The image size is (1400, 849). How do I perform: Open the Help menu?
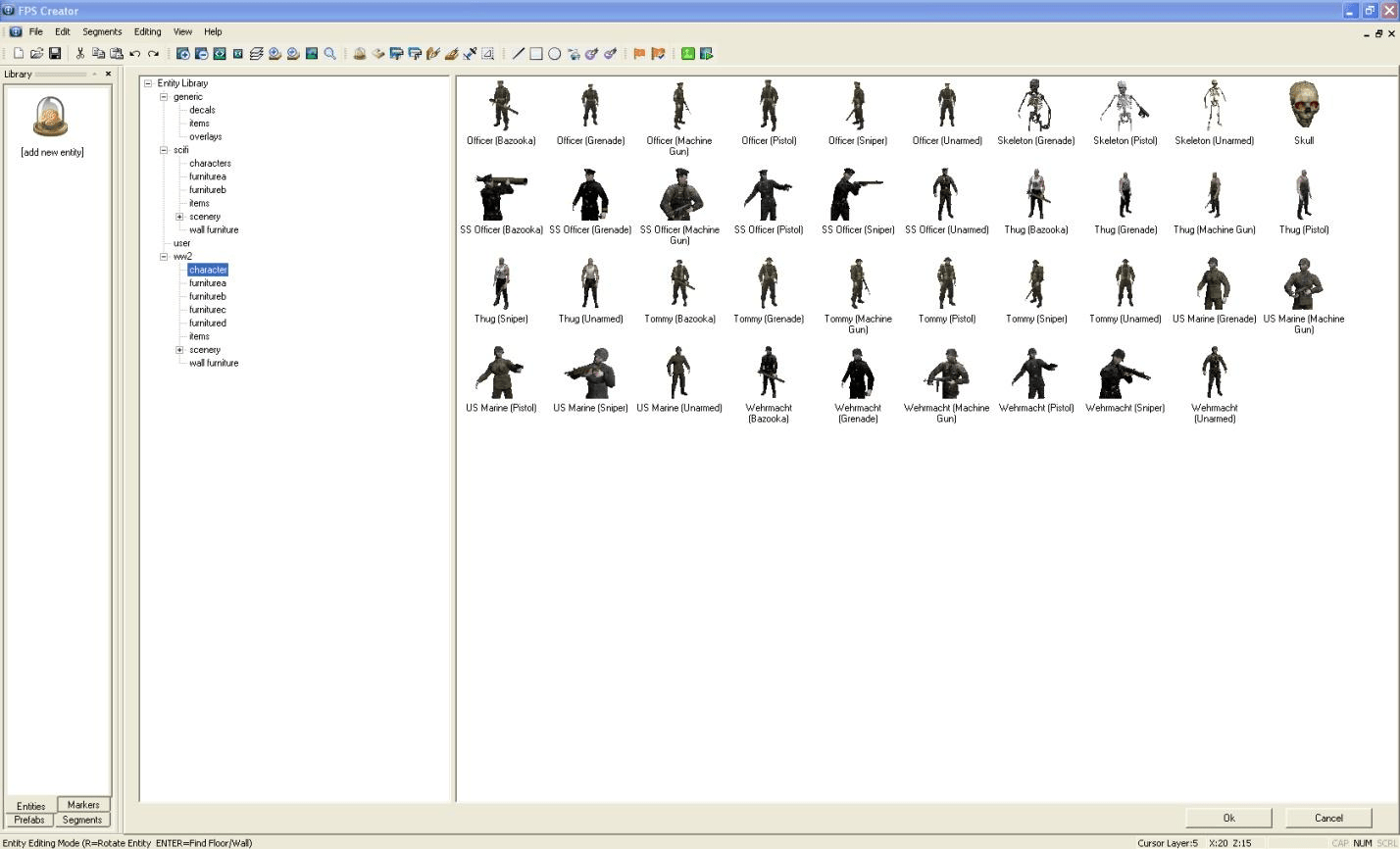[x=213, y=31]
